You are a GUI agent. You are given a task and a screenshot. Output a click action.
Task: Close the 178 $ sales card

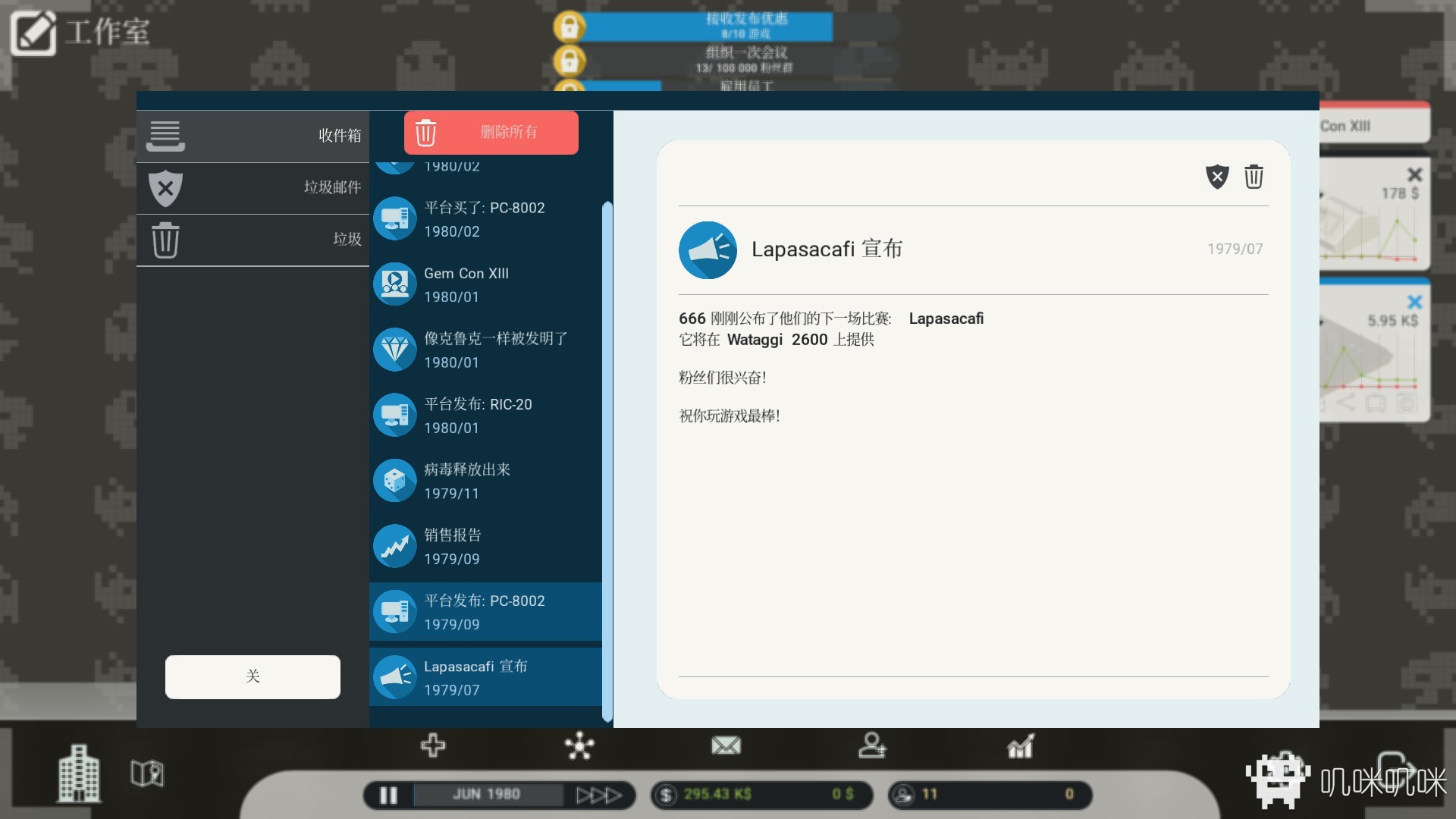pyautogui.click(x=1414, y=174)
